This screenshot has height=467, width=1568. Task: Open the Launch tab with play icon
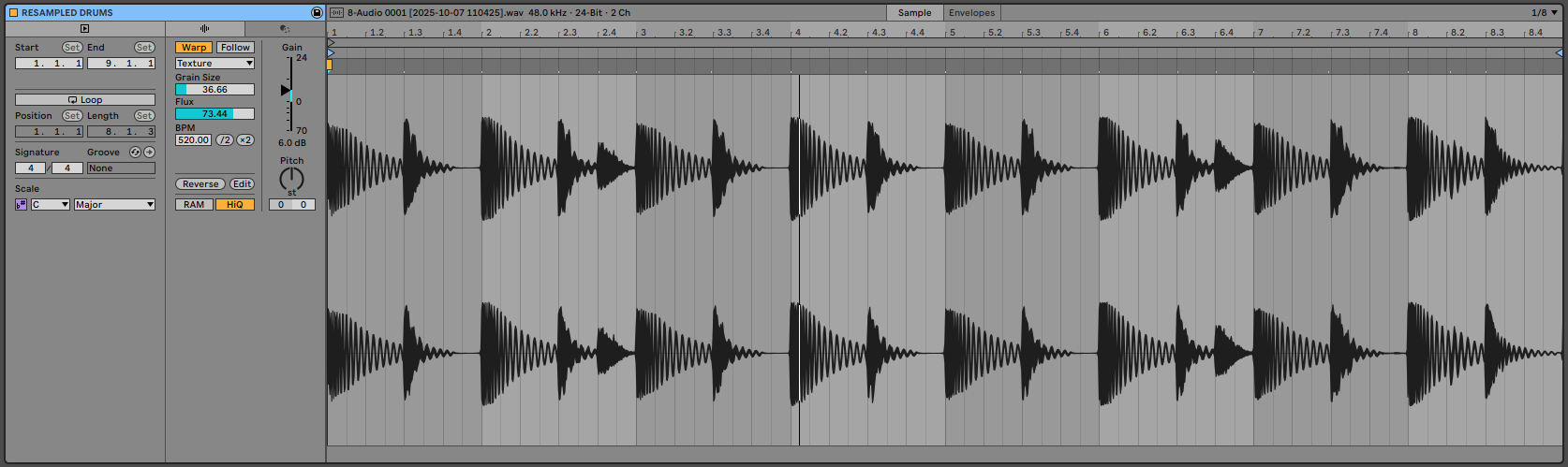point(84,29)
